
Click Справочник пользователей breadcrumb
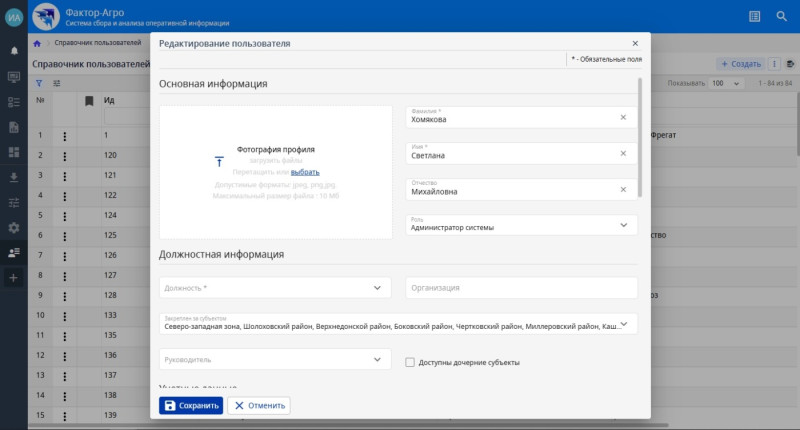pyautogui.click(x=97, y=44)
